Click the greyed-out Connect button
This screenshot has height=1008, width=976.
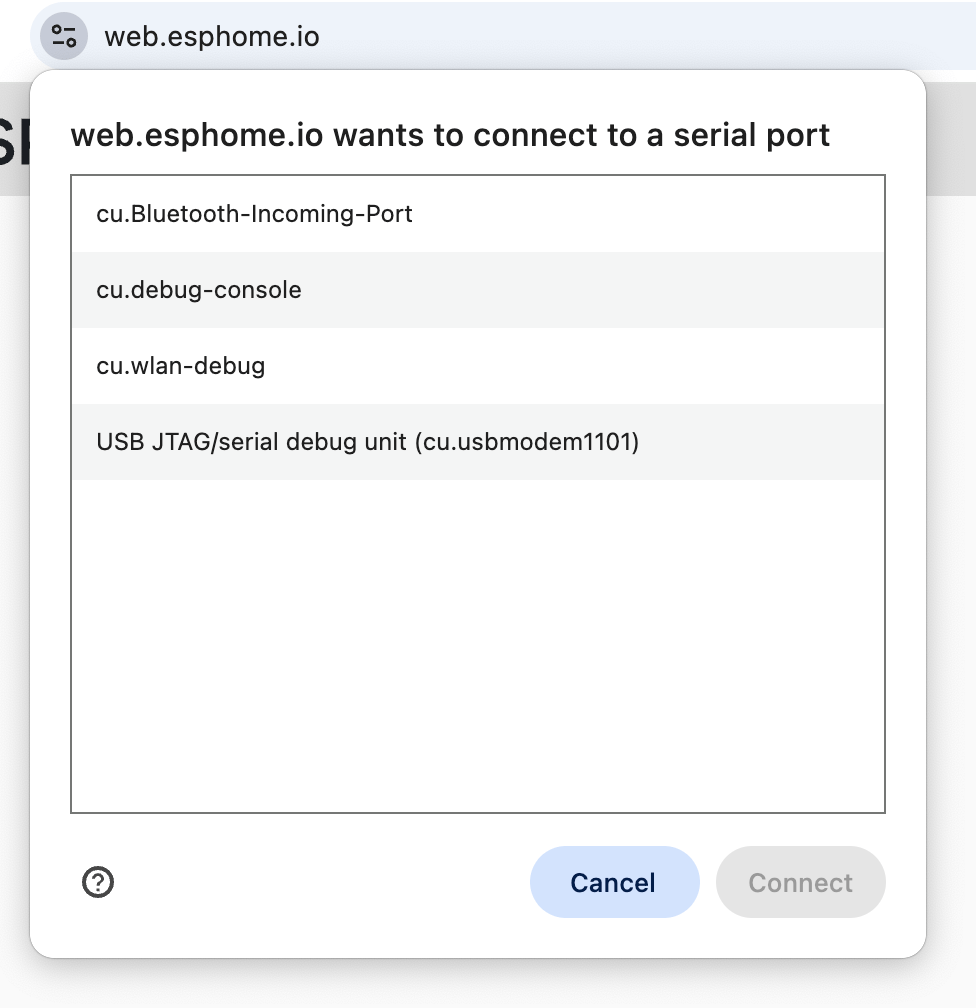tap(800, 882)
